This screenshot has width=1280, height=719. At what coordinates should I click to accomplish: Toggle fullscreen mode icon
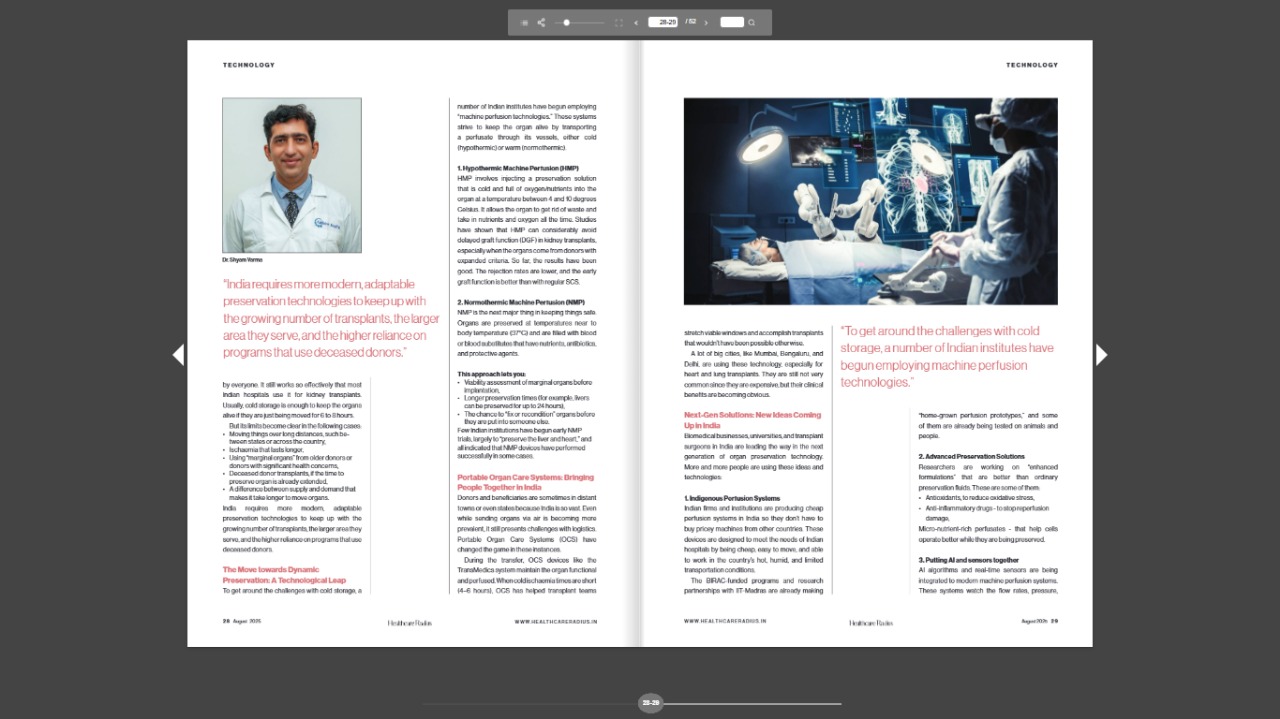click(x=618, y=22)
